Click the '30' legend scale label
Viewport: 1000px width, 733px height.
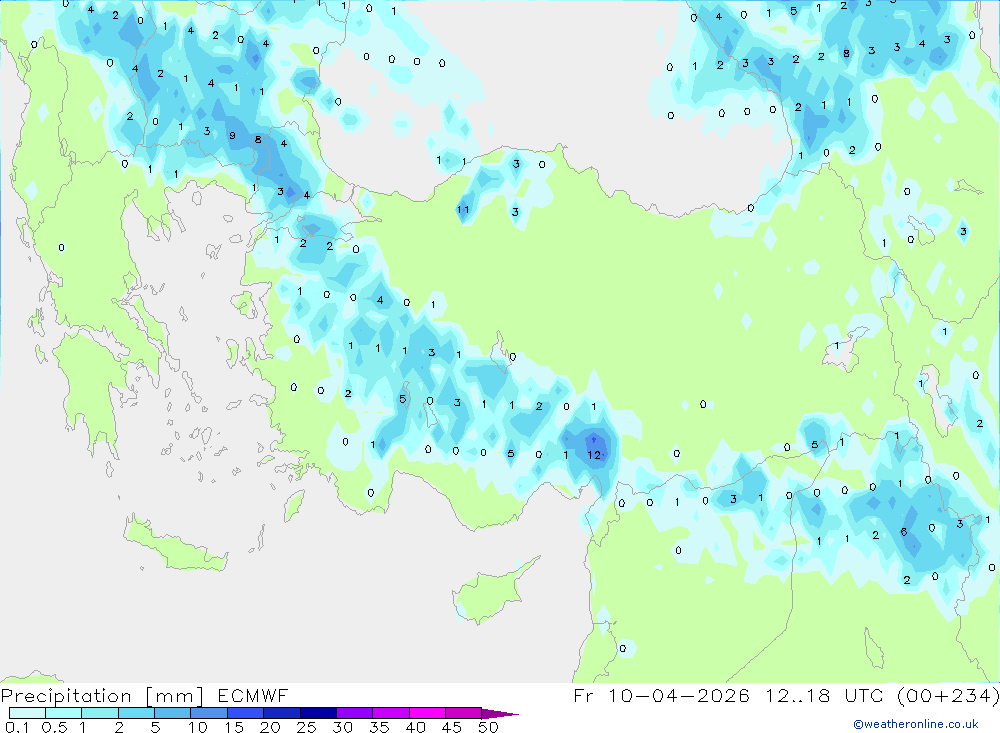[342, 727]
